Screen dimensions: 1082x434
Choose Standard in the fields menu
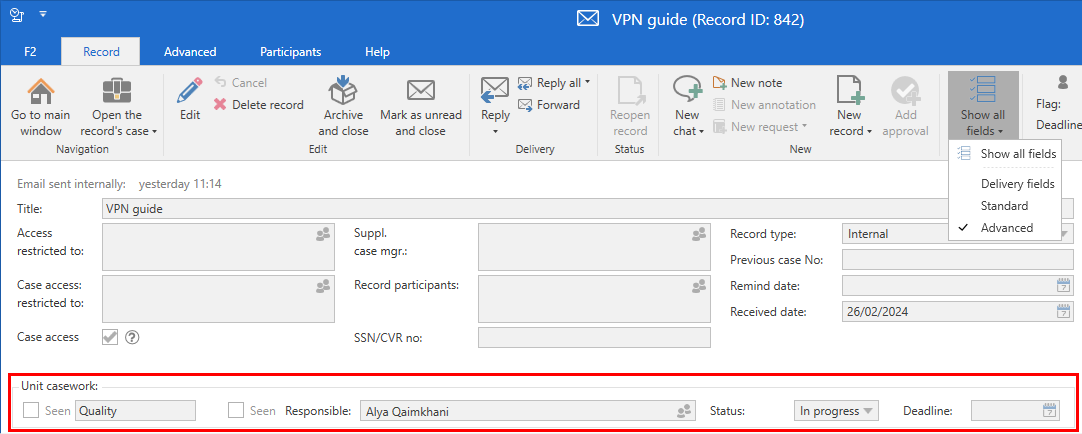[x=1004, y=206]
